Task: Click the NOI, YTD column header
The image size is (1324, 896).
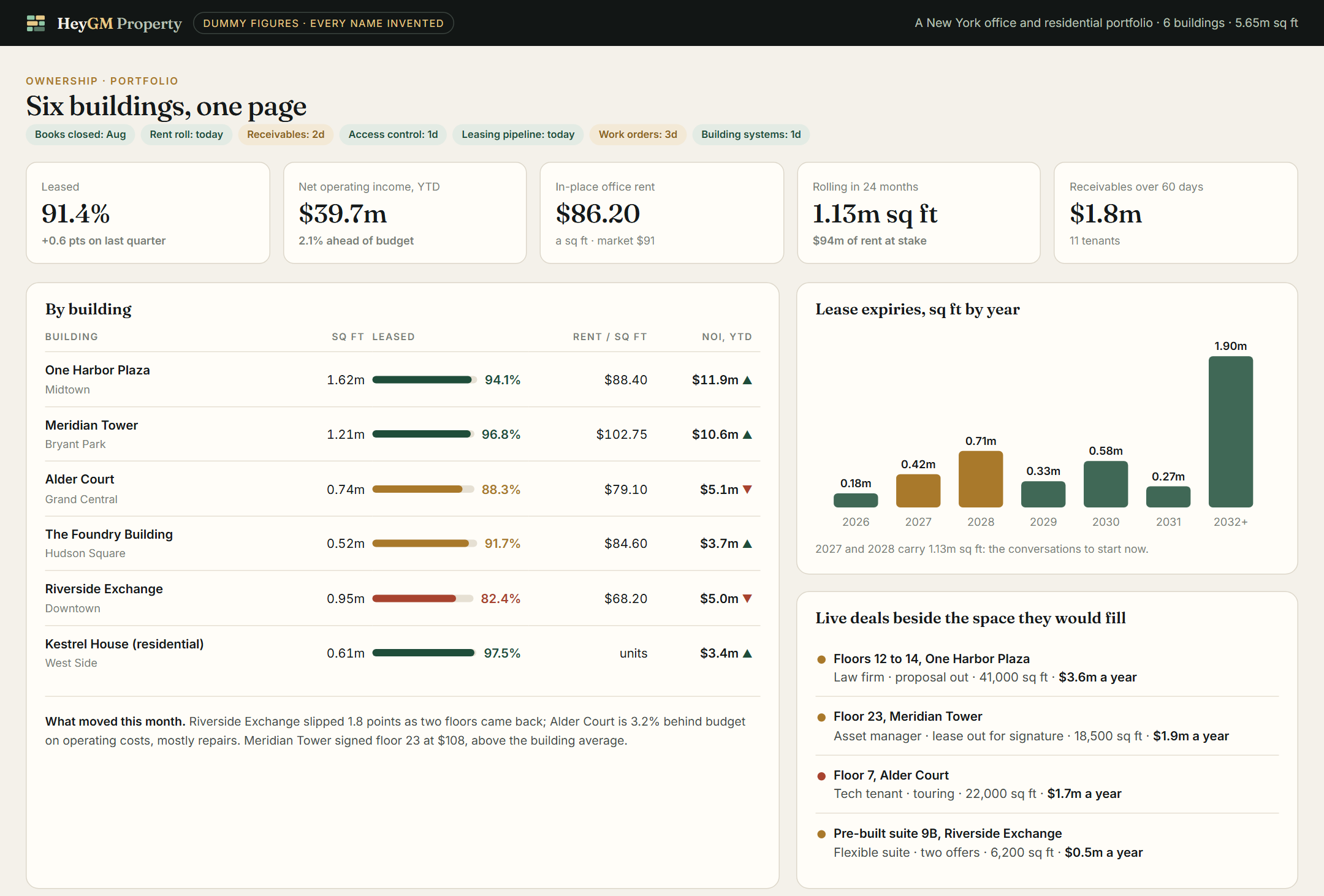Action: point(727,336)
